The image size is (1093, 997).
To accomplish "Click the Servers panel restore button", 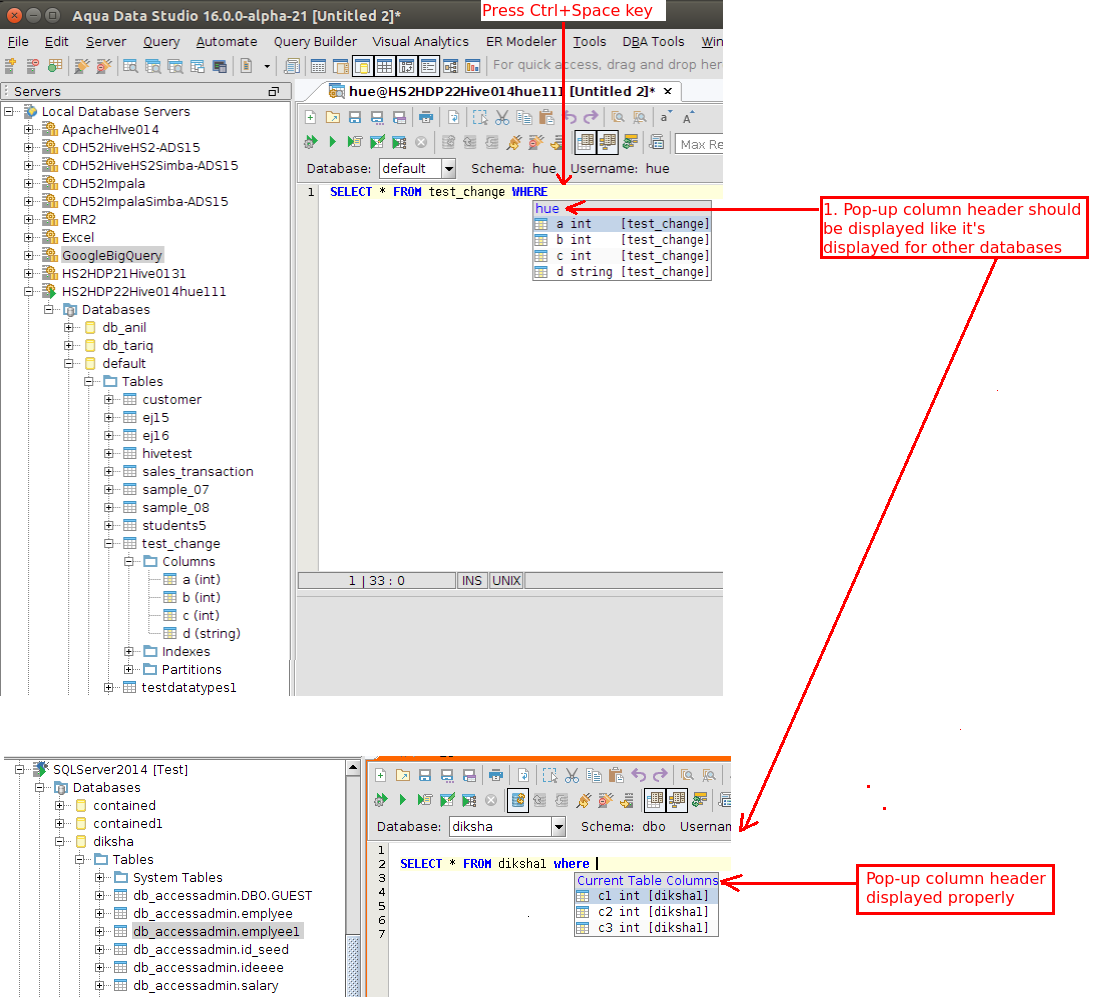I will [x=273, y=91].
